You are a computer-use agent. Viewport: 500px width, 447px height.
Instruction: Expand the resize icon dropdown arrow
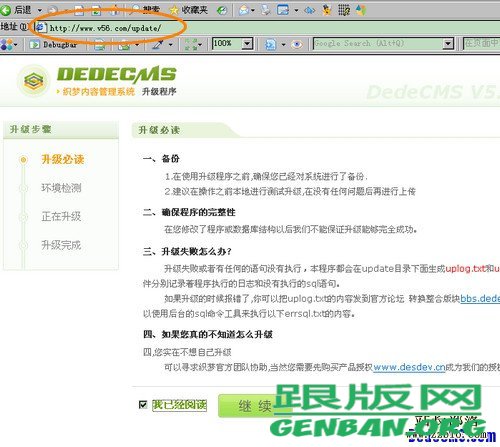point(200,44)
